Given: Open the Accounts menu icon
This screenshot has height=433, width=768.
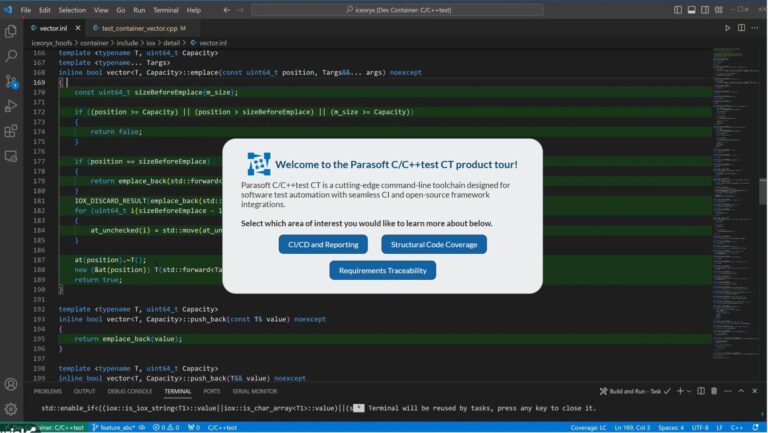Looking at the screenshot, I should click(x=11, y=385).
